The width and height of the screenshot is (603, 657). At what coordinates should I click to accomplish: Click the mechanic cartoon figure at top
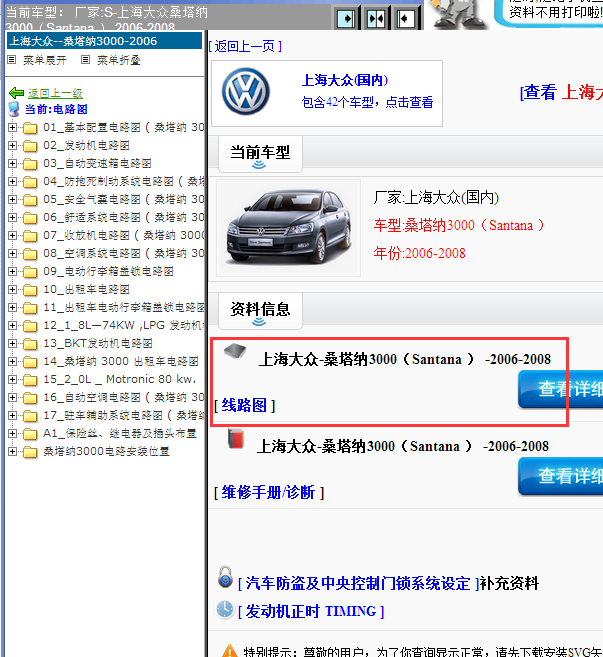pyautogui.click(x=458, y=14)
